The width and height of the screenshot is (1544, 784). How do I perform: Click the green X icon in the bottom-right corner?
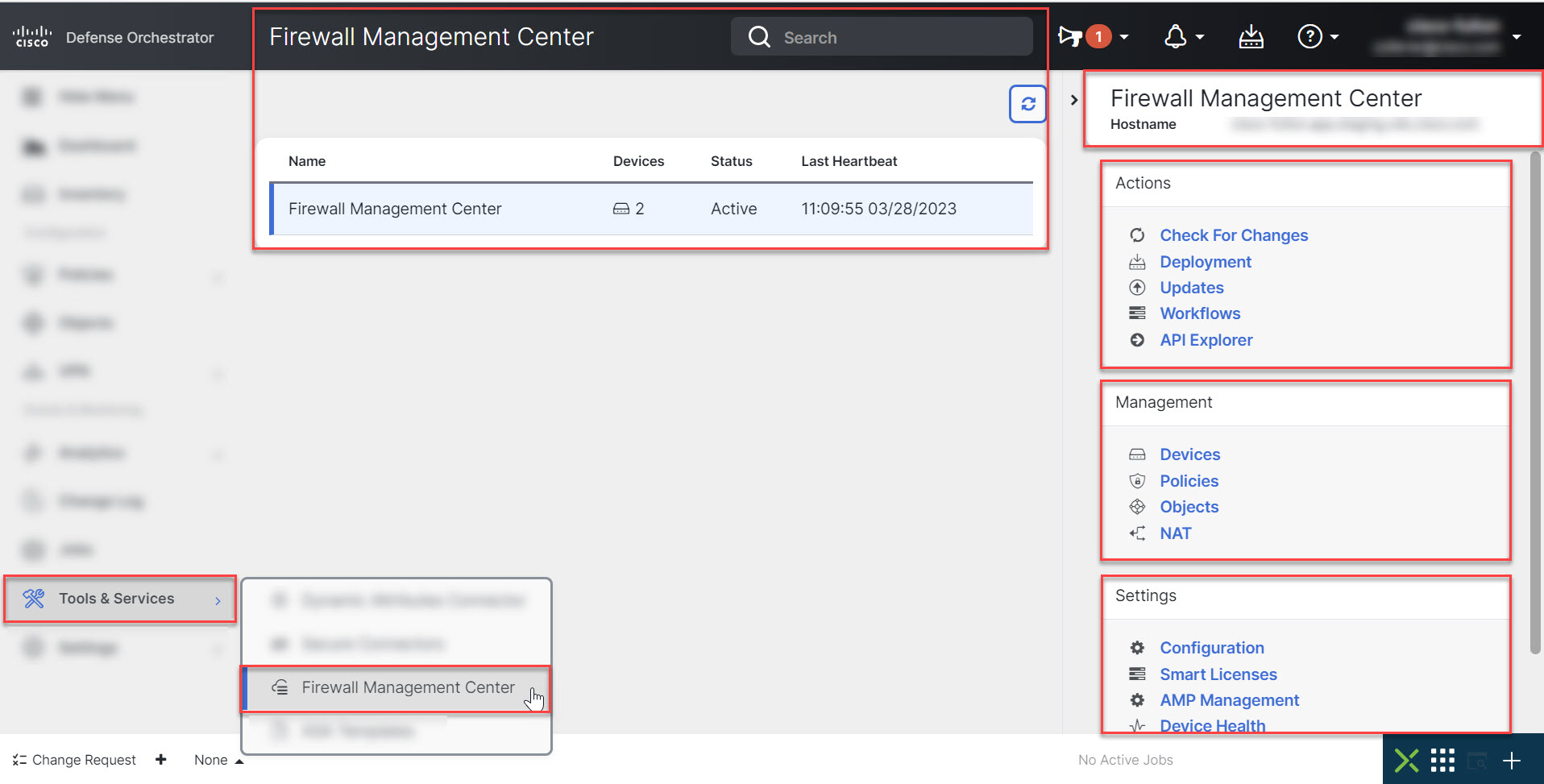pos(1408,760)
